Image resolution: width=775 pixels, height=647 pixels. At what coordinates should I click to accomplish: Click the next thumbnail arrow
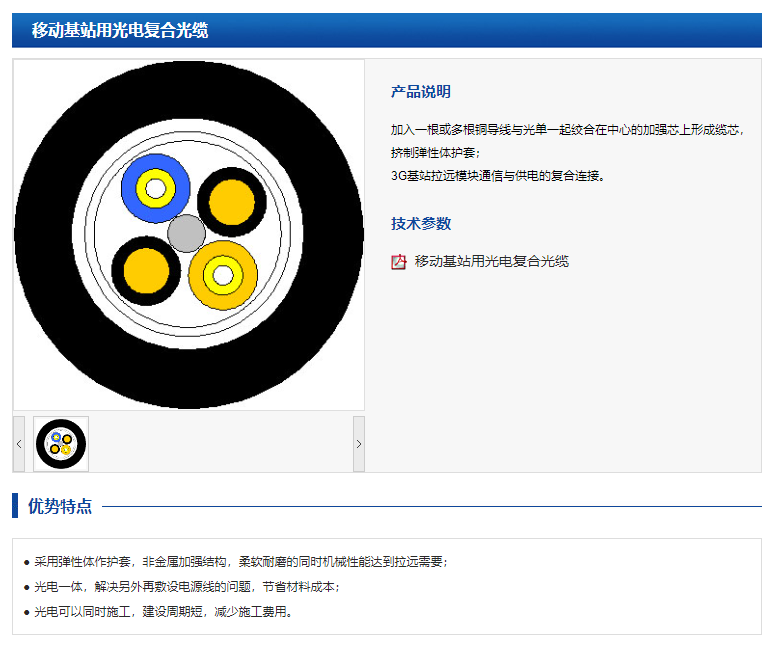359,444
